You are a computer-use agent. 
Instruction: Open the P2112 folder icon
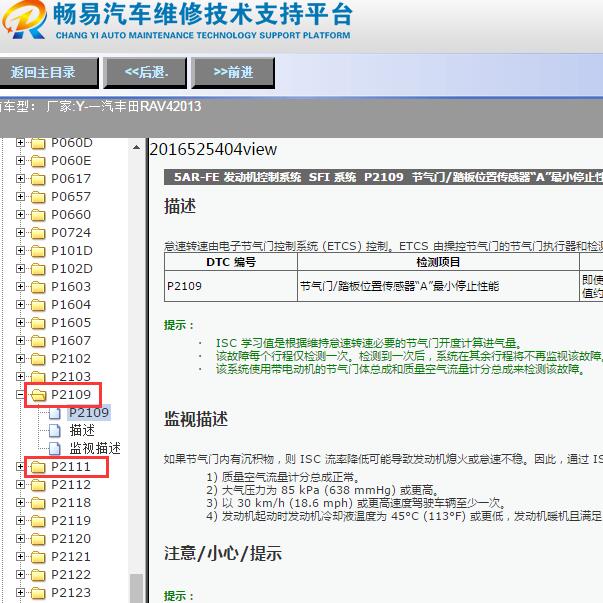(x=38, y=485)
